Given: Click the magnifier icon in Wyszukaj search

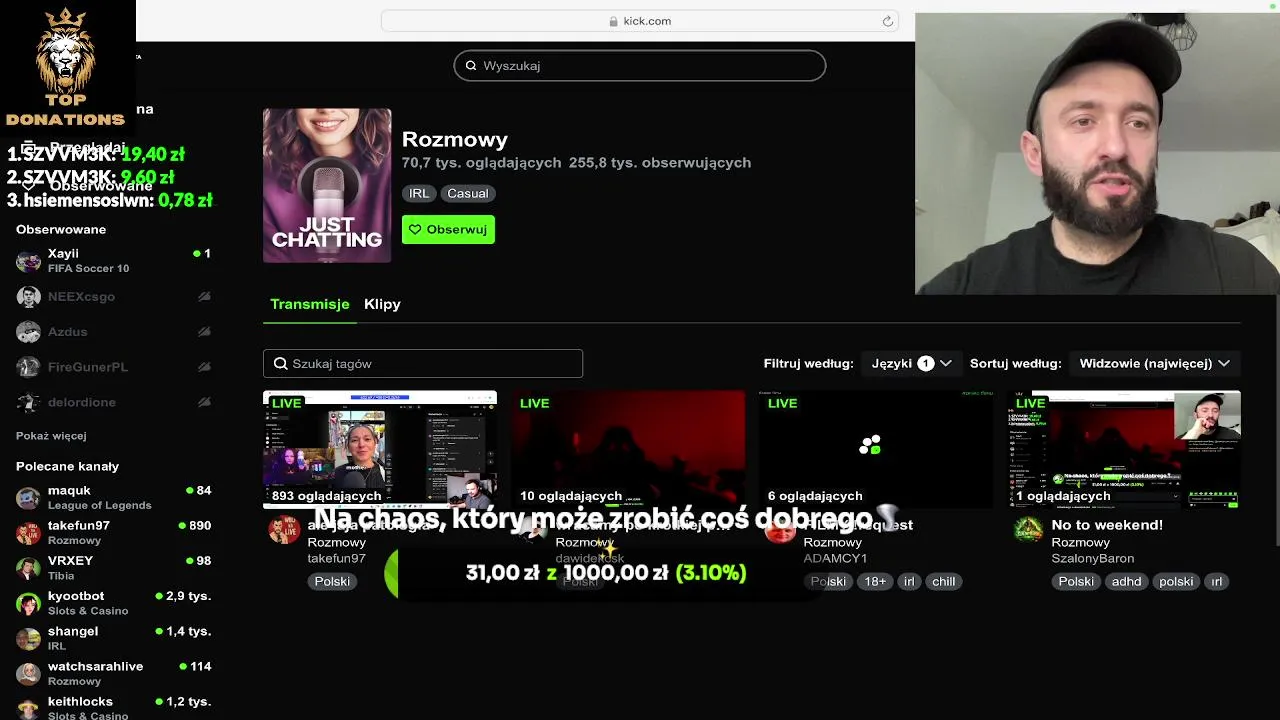Looking at the screenshot, I should point(471,66).
